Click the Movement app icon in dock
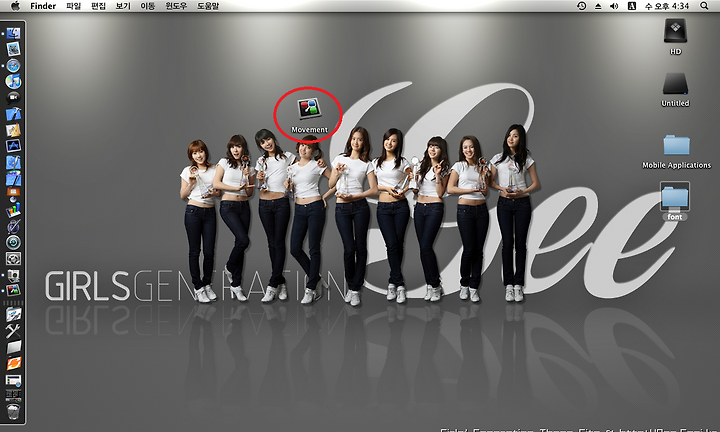Screen dimensions: 720x432 (13, 290)
